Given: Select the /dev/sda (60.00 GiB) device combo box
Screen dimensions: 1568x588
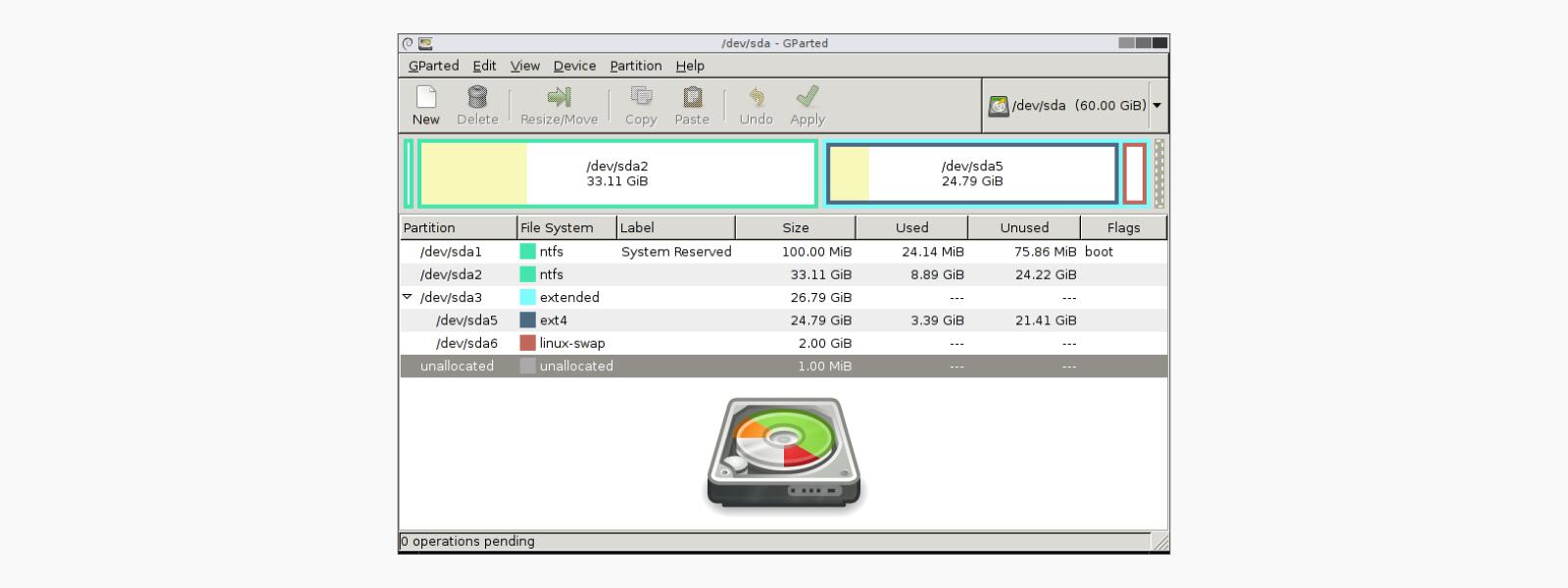Looking at the screenshot, I should [1075, 106].
